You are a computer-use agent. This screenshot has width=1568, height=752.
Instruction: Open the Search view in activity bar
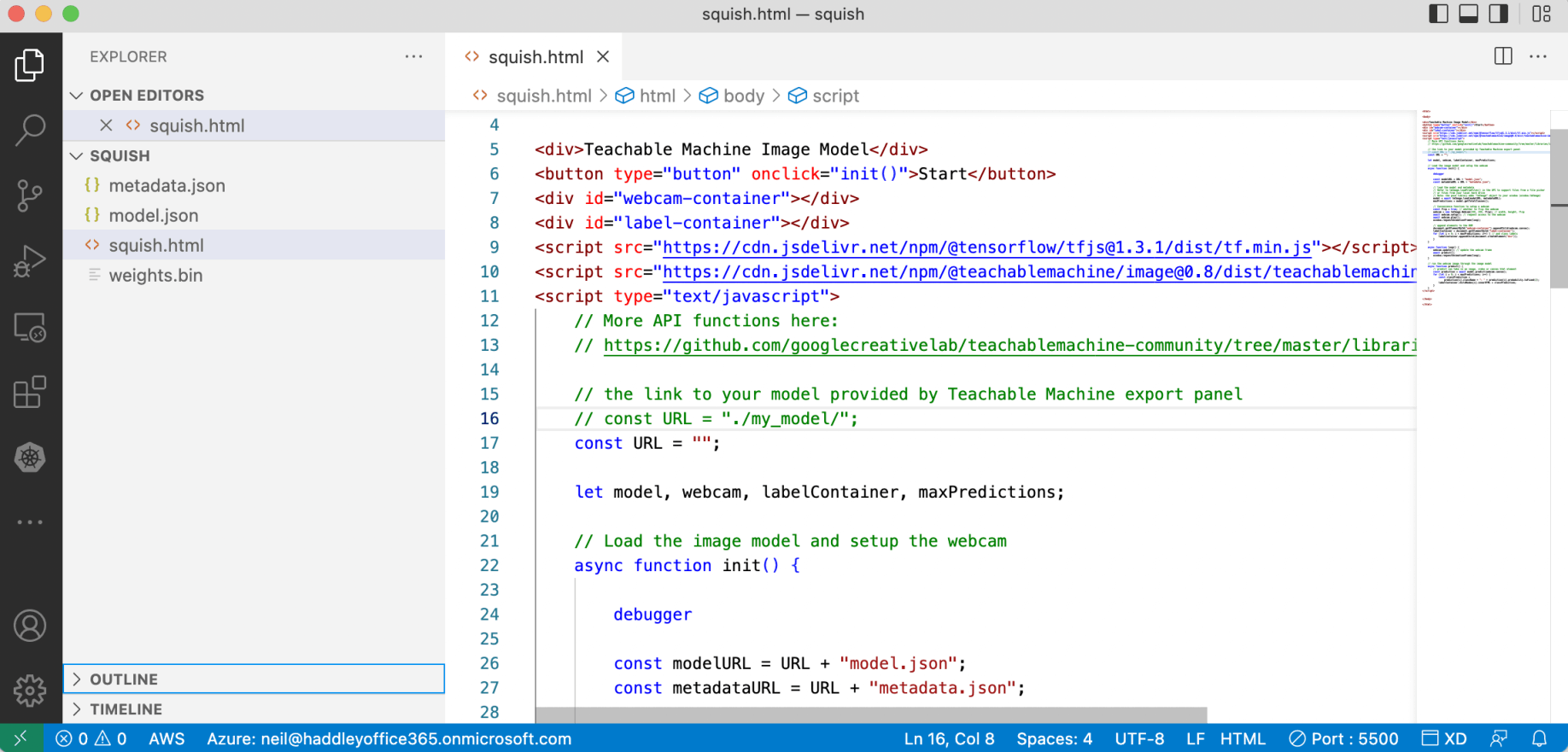(30, 131)
